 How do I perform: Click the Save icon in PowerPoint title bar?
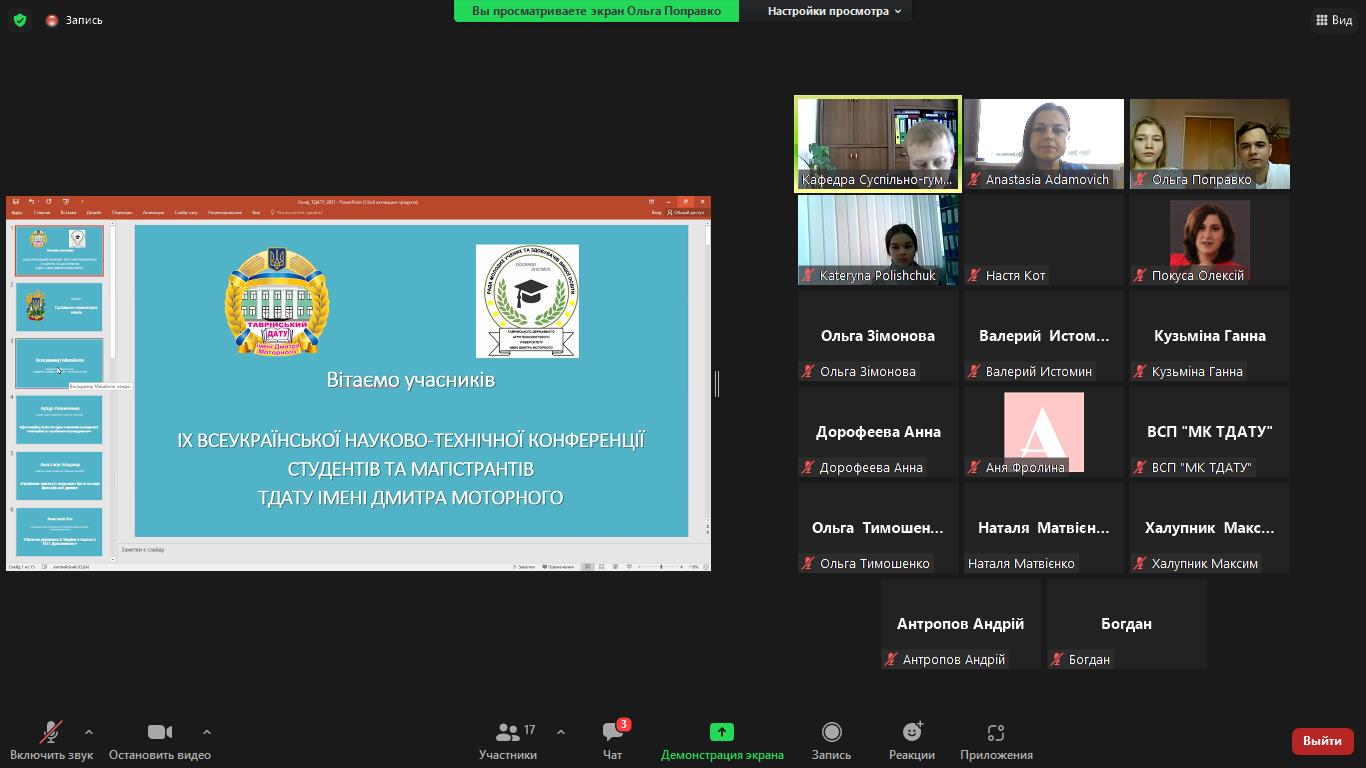(14, 202)
